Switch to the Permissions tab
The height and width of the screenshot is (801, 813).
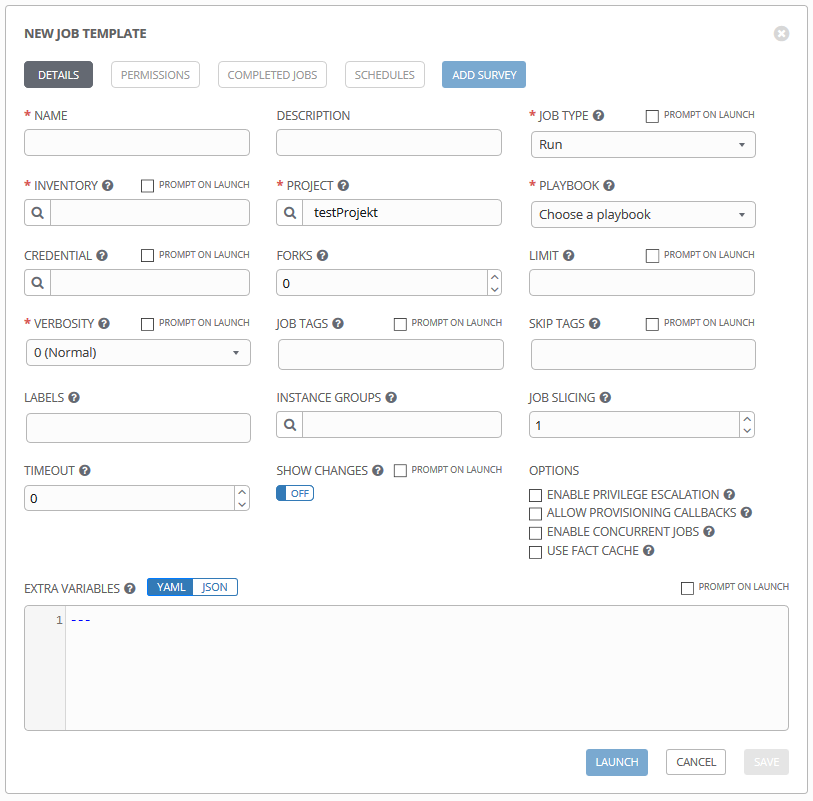point(156,75)
